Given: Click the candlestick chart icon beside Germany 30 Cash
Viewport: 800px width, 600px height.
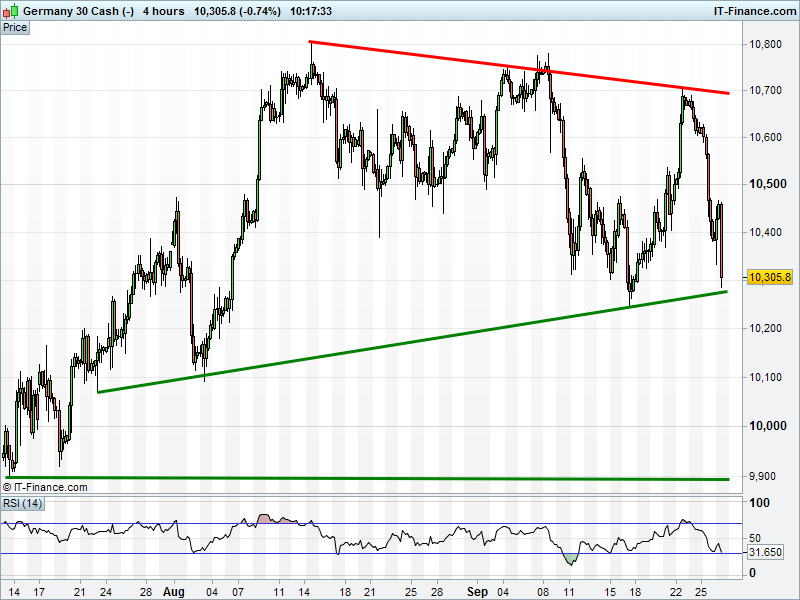Looking at the screenshot, I should pos(11,11).
